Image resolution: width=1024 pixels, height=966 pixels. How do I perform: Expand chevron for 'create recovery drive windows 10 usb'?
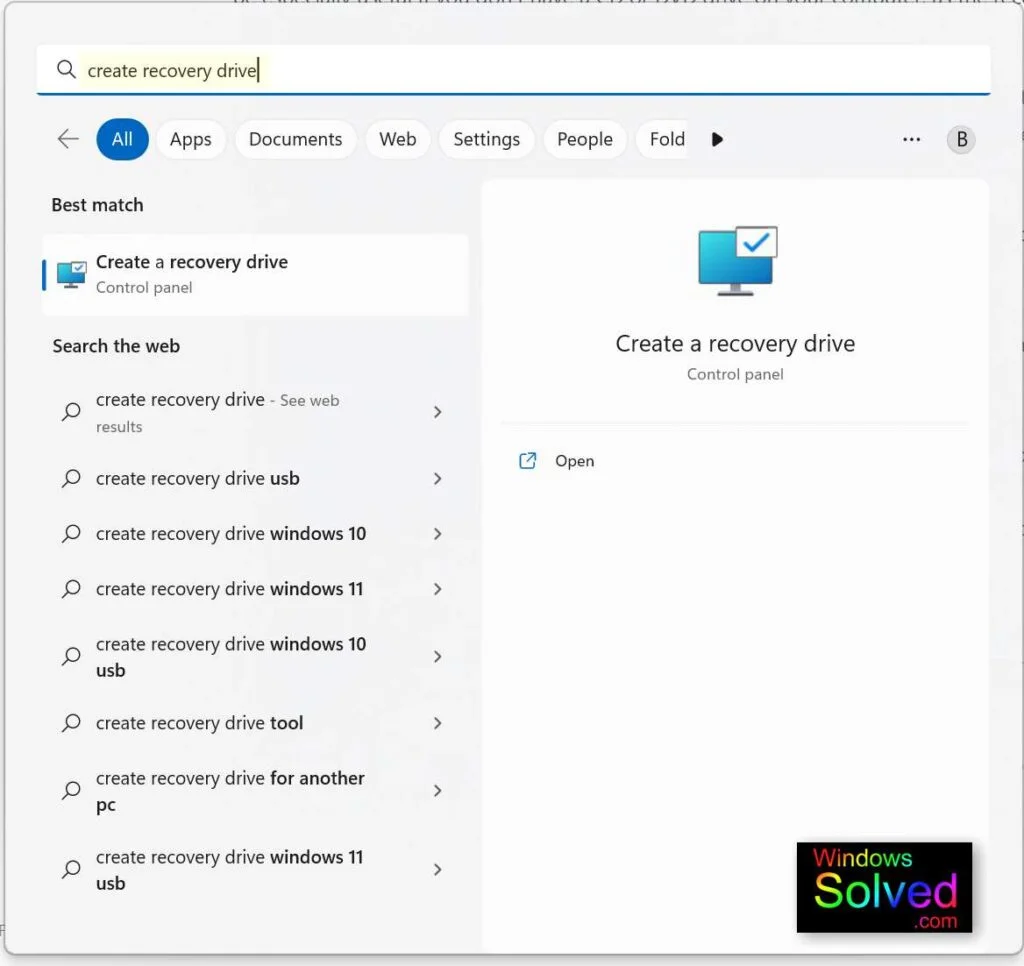[x=438, y=657]
